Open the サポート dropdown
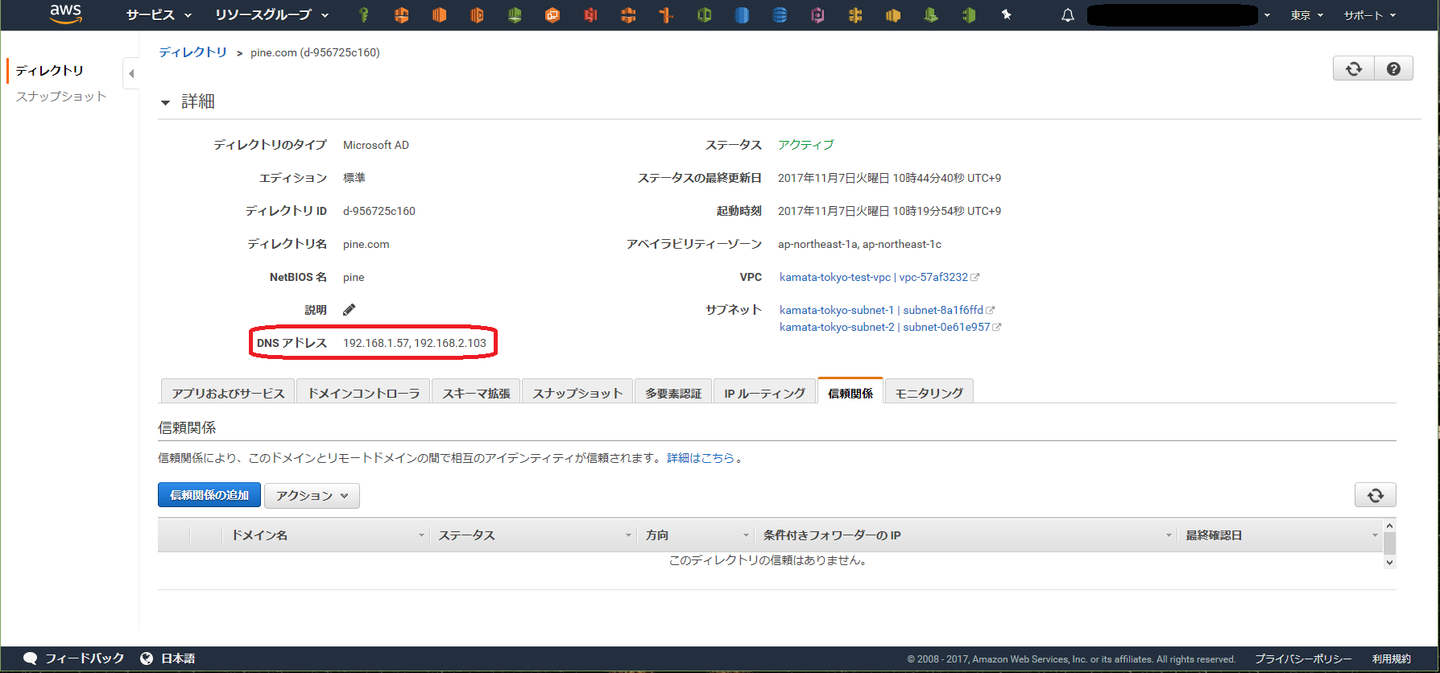Image resolution: width=1440 pixels, height=673 pixels. tap(1370, 15)
